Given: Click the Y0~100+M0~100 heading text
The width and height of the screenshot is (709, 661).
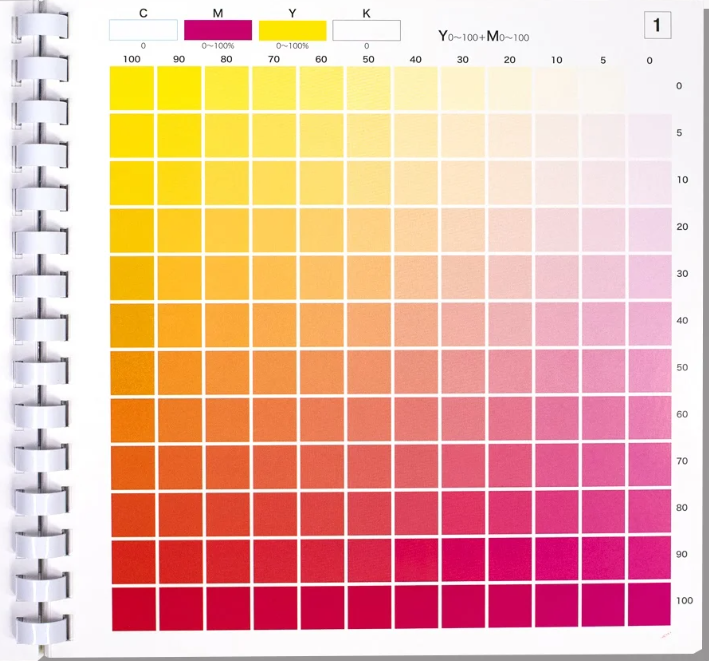Looking at the screenshot, I should 483,36.
